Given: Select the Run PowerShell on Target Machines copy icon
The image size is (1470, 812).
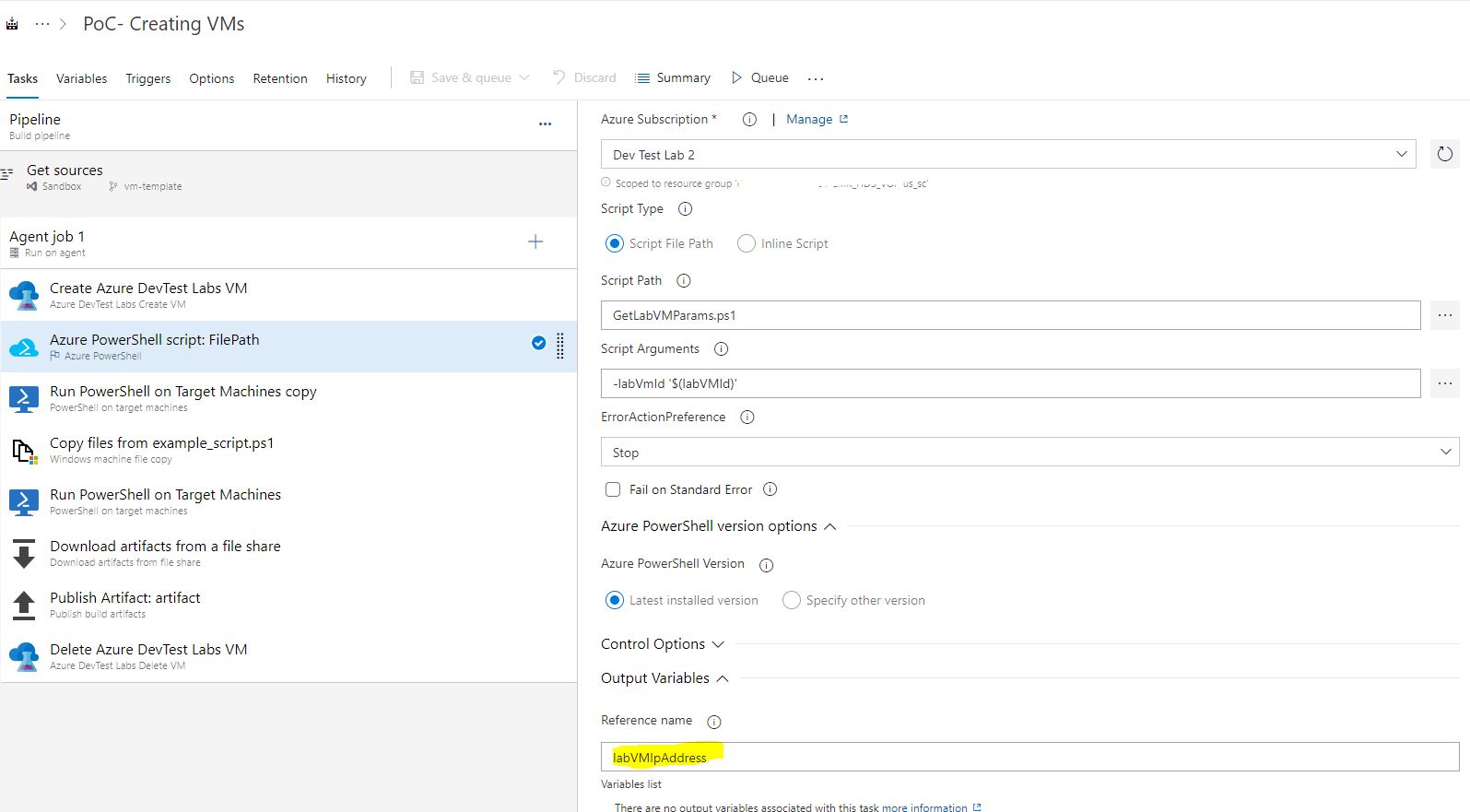Looking at the screenshot, I should coord(24,398).
